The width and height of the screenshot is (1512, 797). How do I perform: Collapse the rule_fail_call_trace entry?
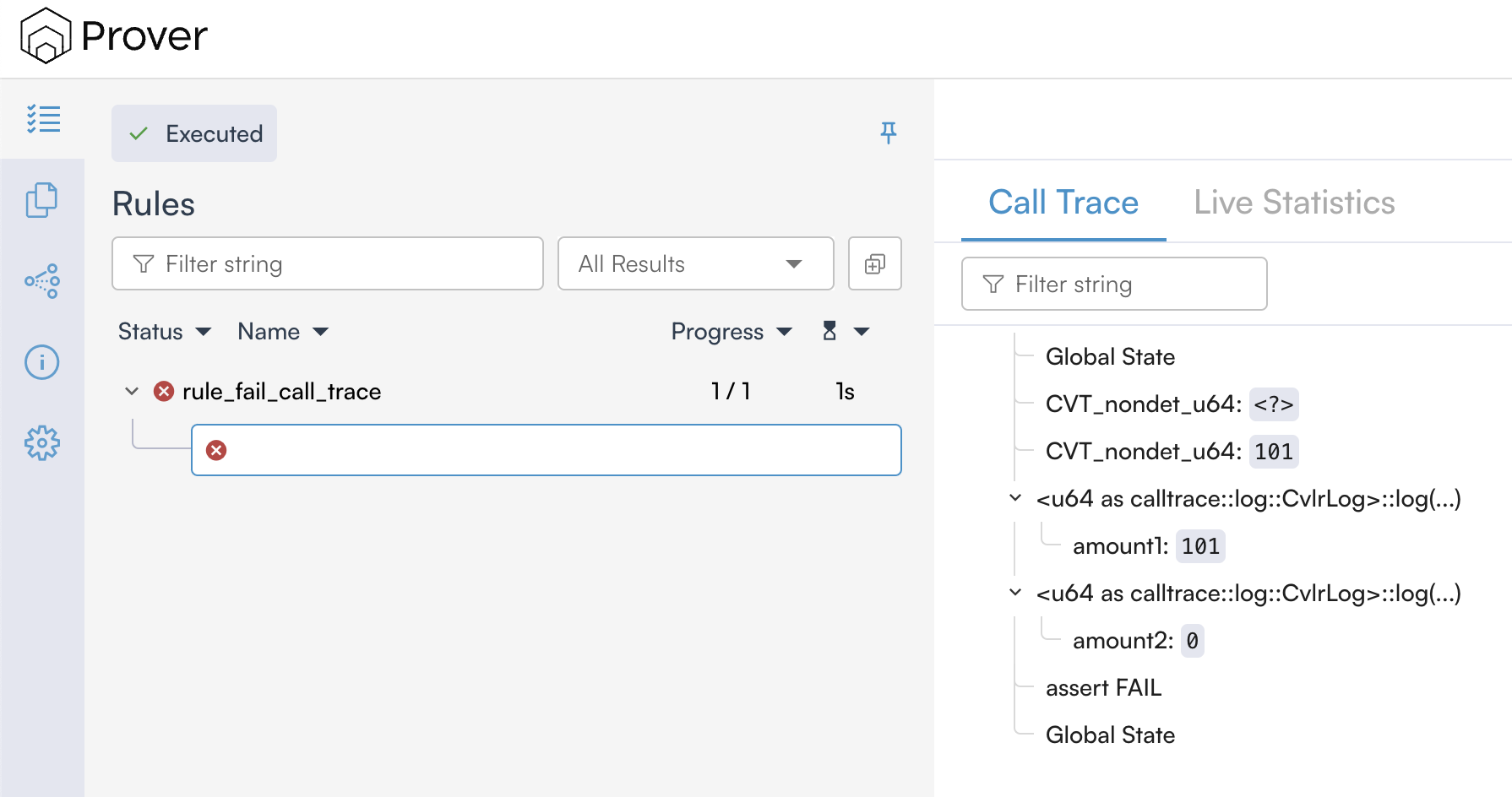pyautogui.click(x=132, y=391)
